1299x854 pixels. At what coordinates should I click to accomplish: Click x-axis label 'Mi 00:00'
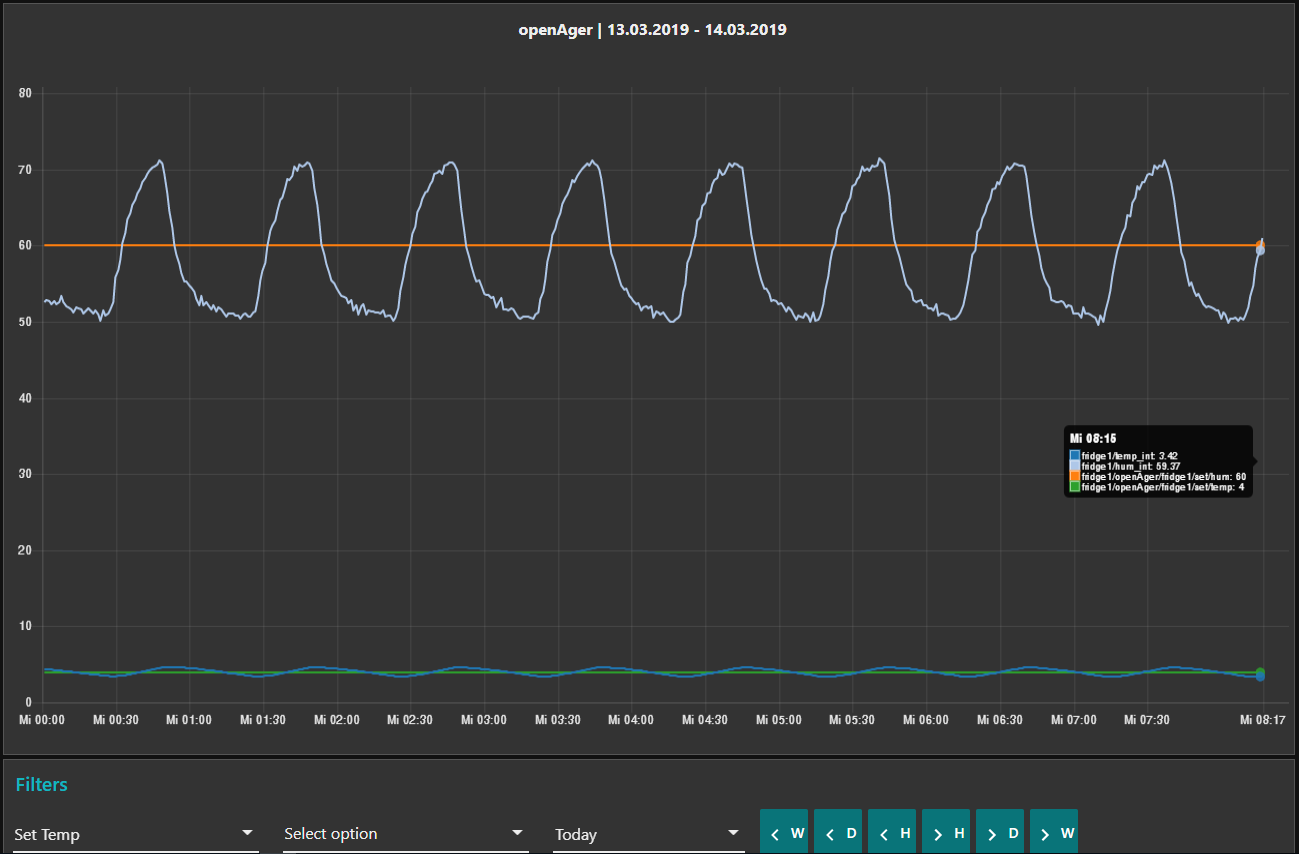click(x=43, y=719)
